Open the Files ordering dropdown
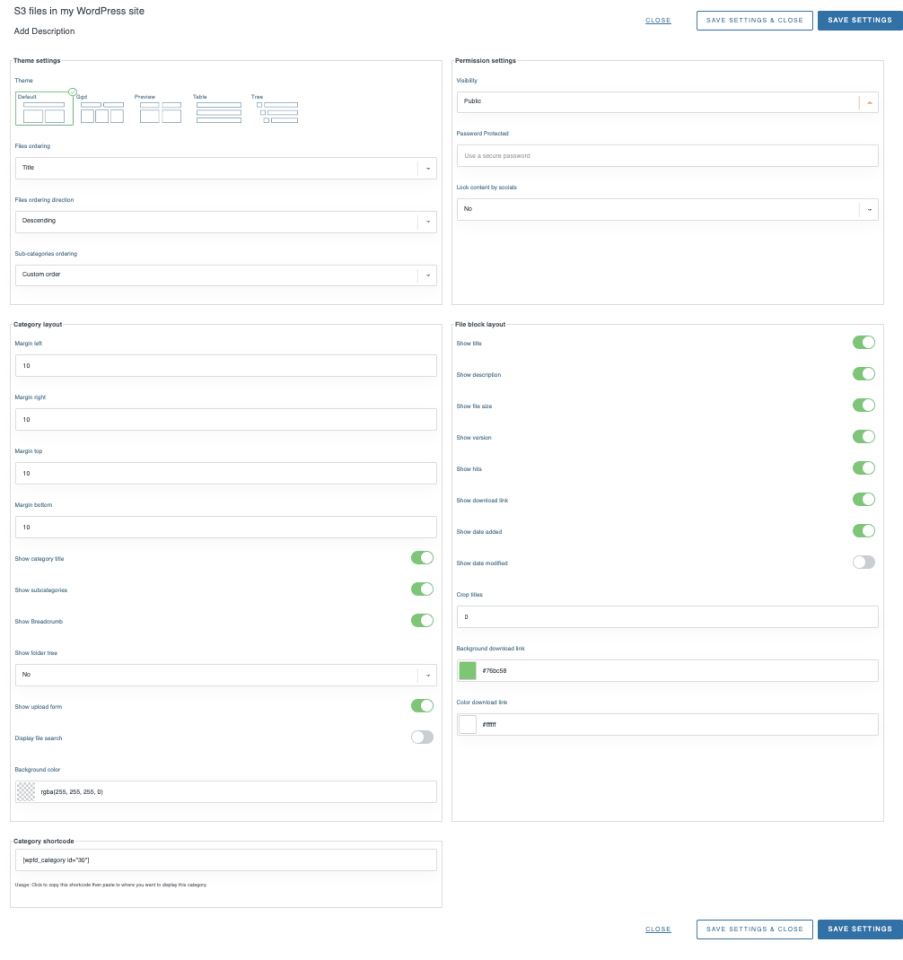The height and width of the screenshot is (960, 903). coord(226,168)
